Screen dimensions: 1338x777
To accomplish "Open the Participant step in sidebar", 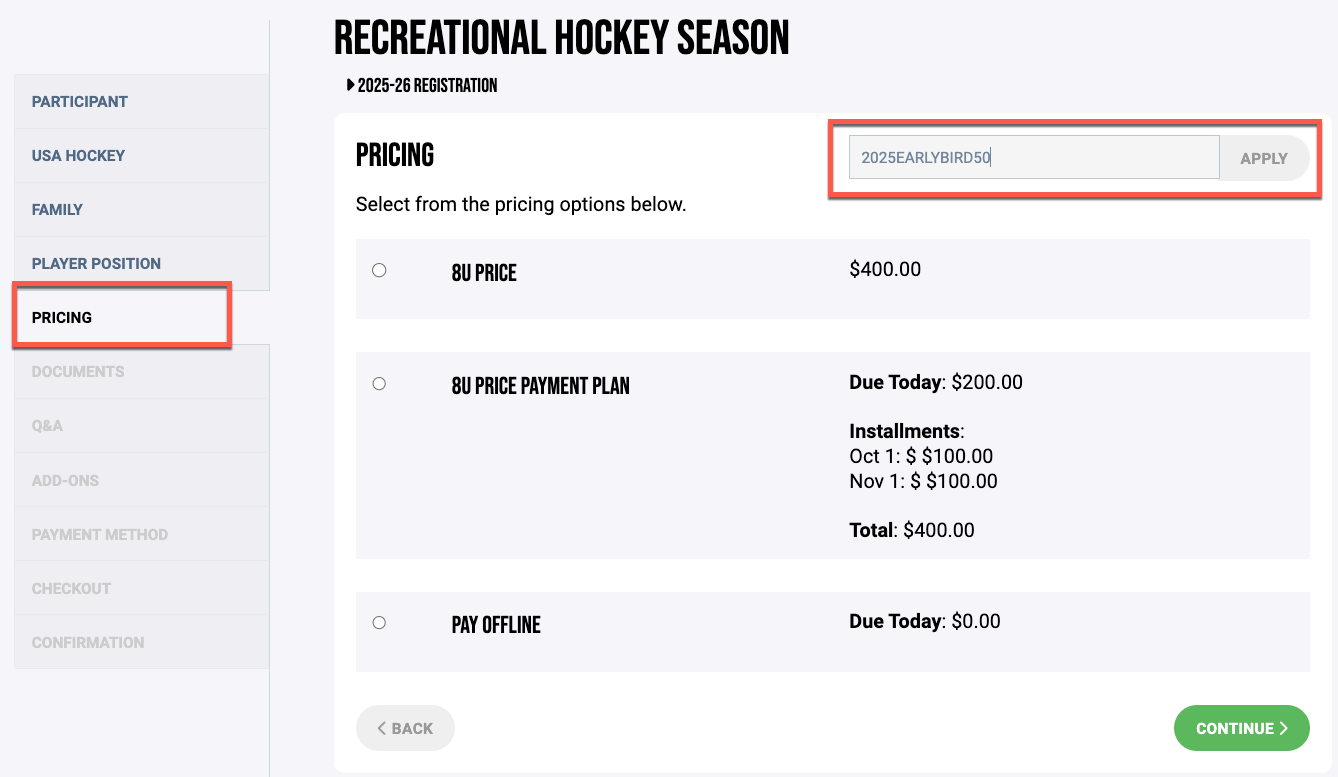I will coord(80,102).
